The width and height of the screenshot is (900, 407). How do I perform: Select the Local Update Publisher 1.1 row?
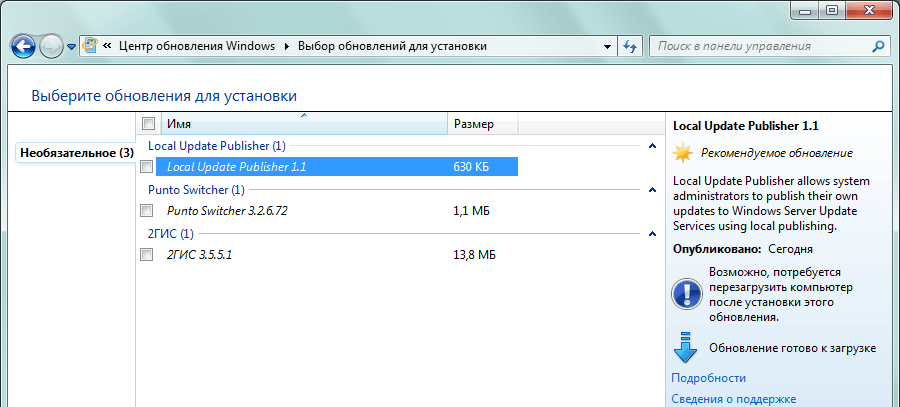337,167
